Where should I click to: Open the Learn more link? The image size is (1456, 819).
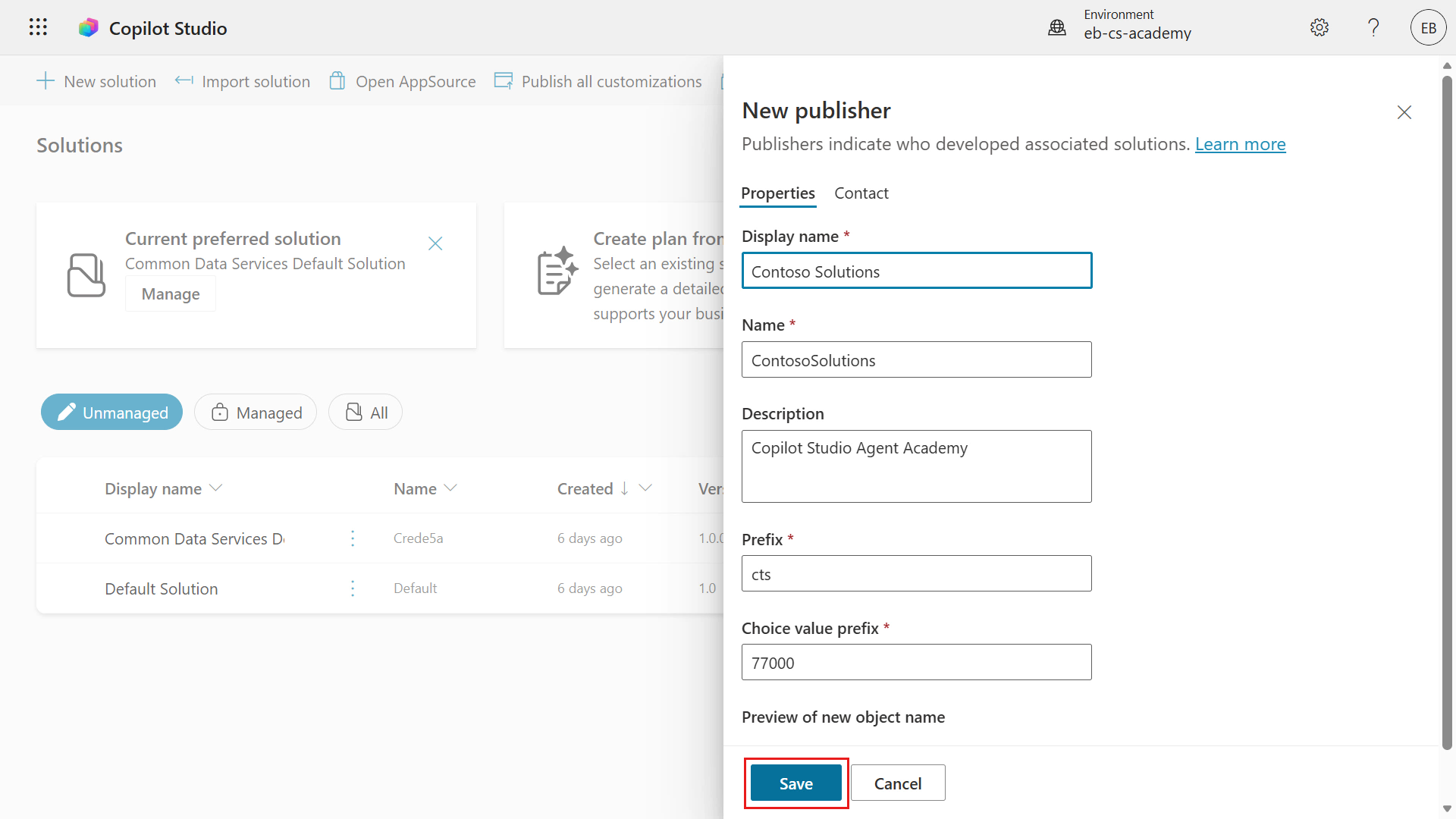pos(1241,144)
